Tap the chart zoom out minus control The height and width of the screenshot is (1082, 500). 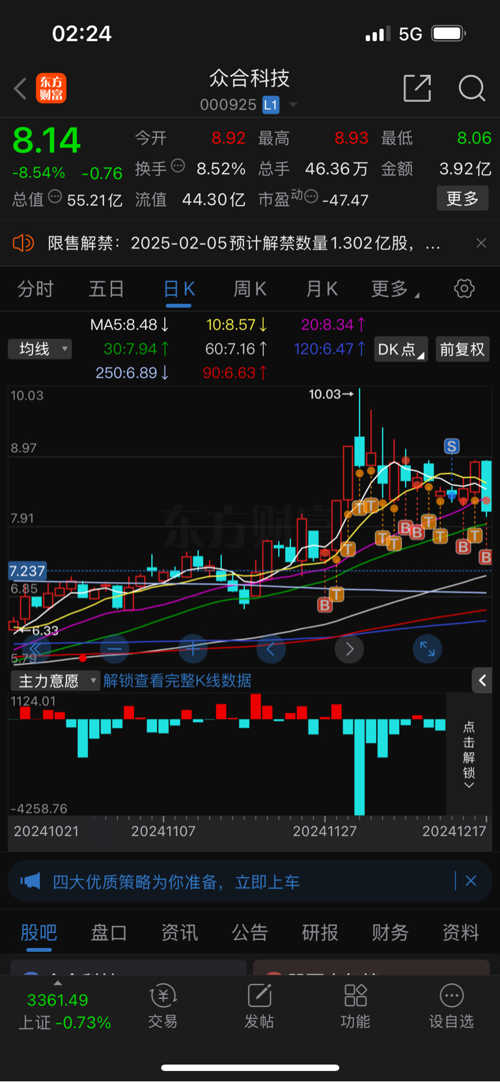pos(114,649)
